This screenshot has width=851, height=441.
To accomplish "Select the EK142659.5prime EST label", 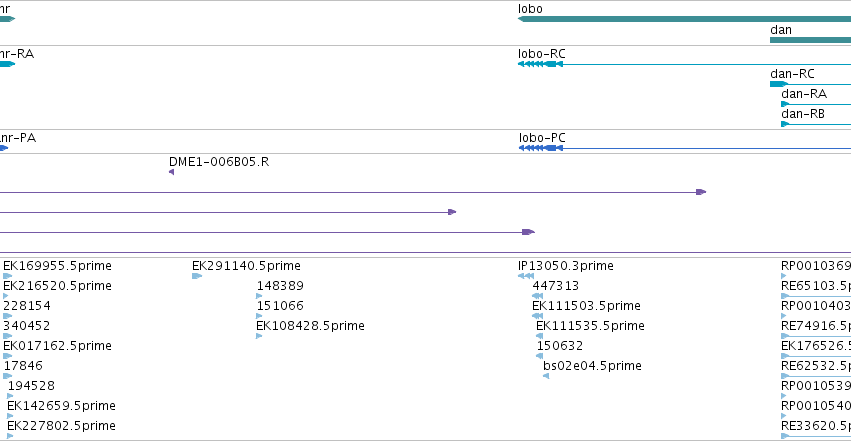I will click(x=61, y=406).
